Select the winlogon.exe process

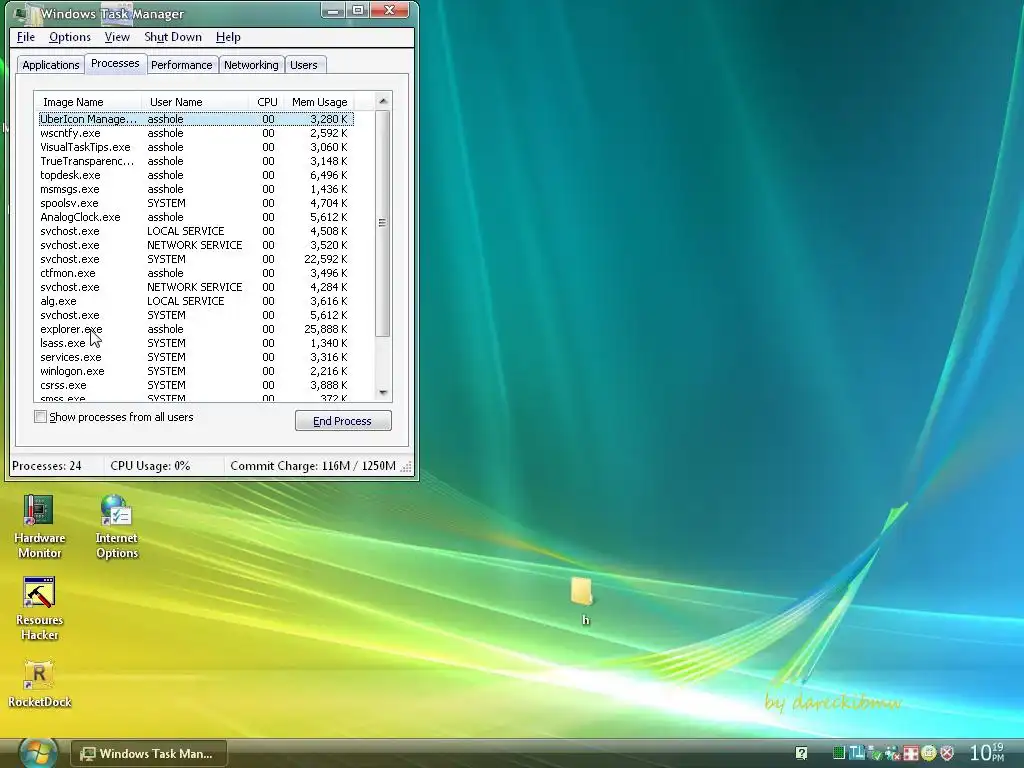pyautogui.click(x=196, y=371)
